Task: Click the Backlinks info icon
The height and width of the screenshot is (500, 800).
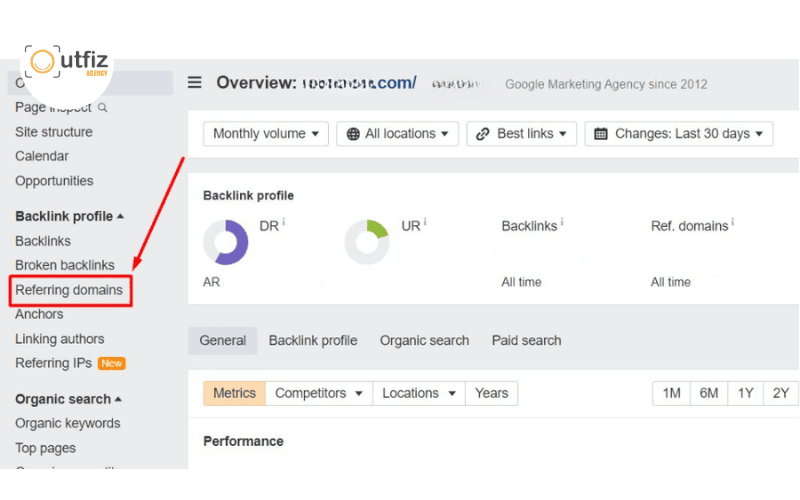Action: tap(562, 222)
